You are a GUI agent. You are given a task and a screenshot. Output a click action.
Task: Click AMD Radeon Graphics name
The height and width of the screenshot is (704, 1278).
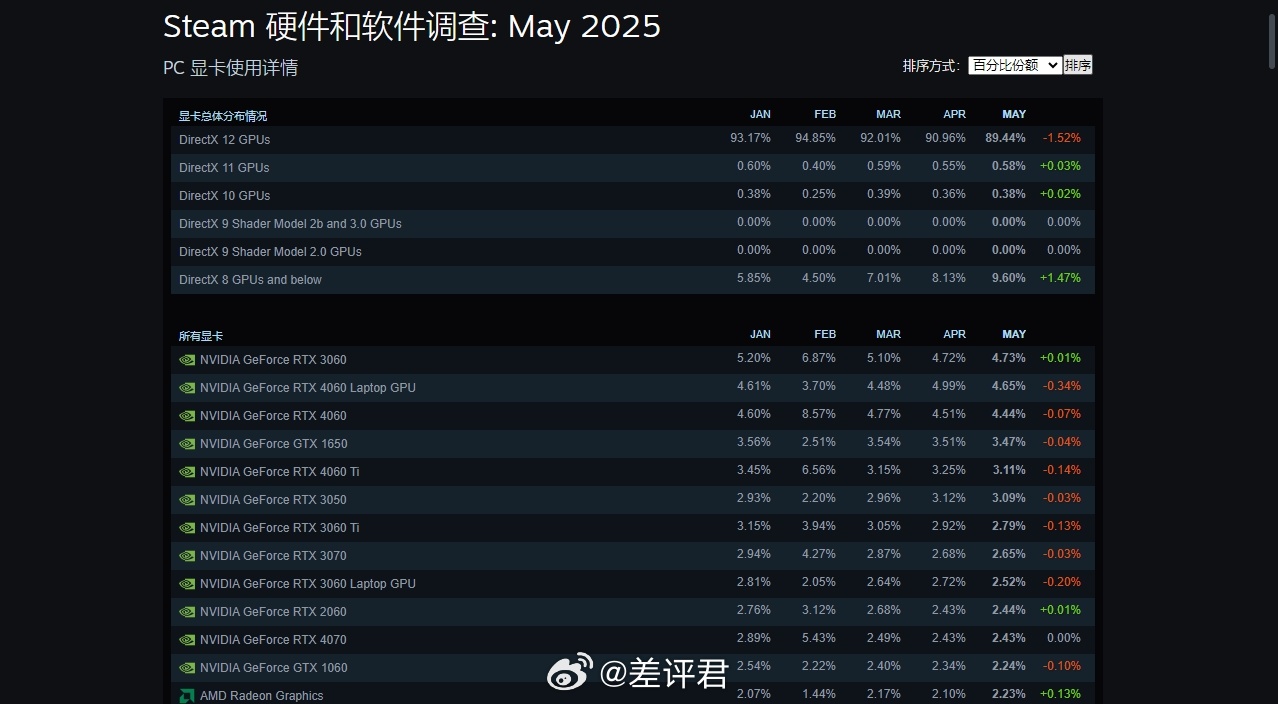click(262, 696)
